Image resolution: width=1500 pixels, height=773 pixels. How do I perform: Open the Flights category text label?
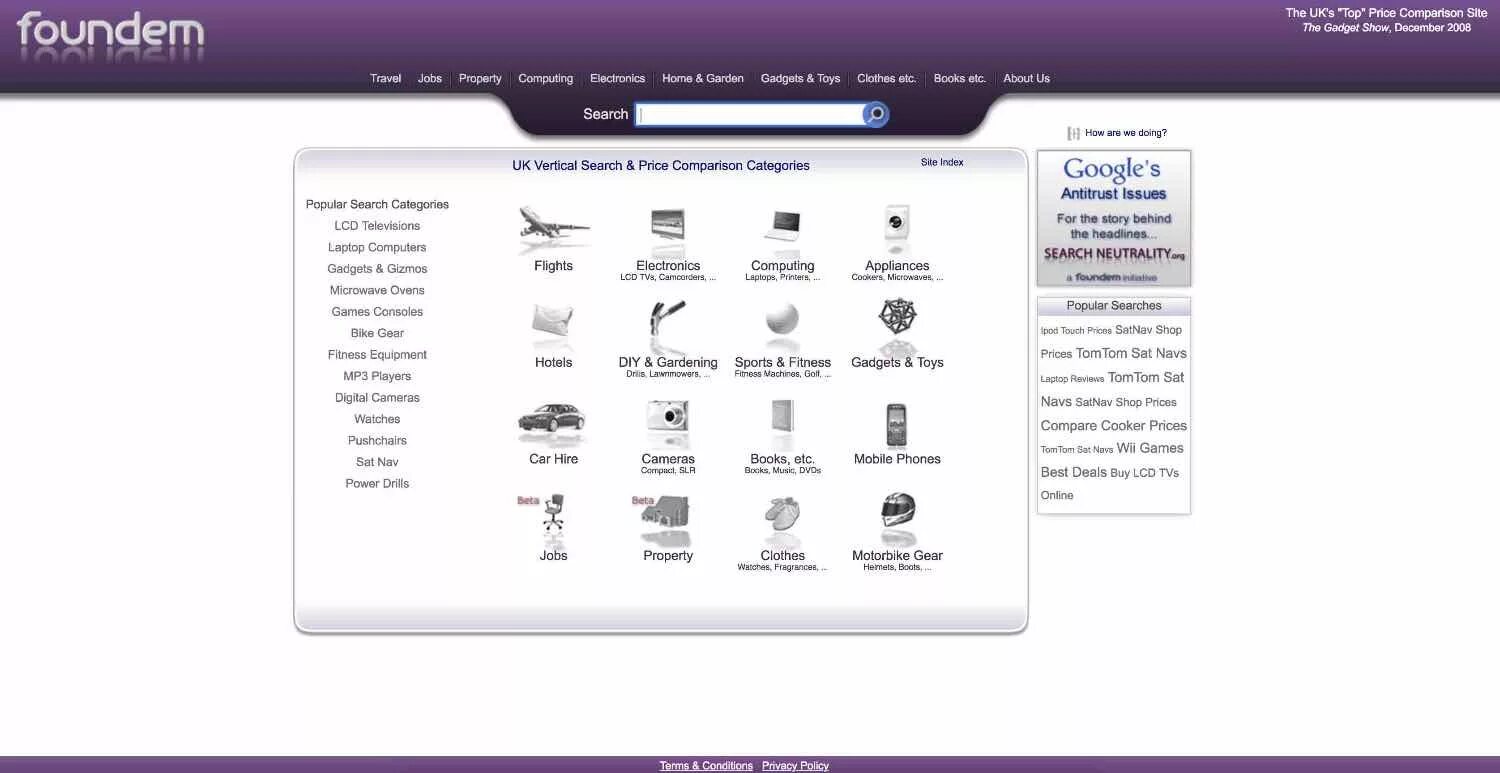coord(553,266)
